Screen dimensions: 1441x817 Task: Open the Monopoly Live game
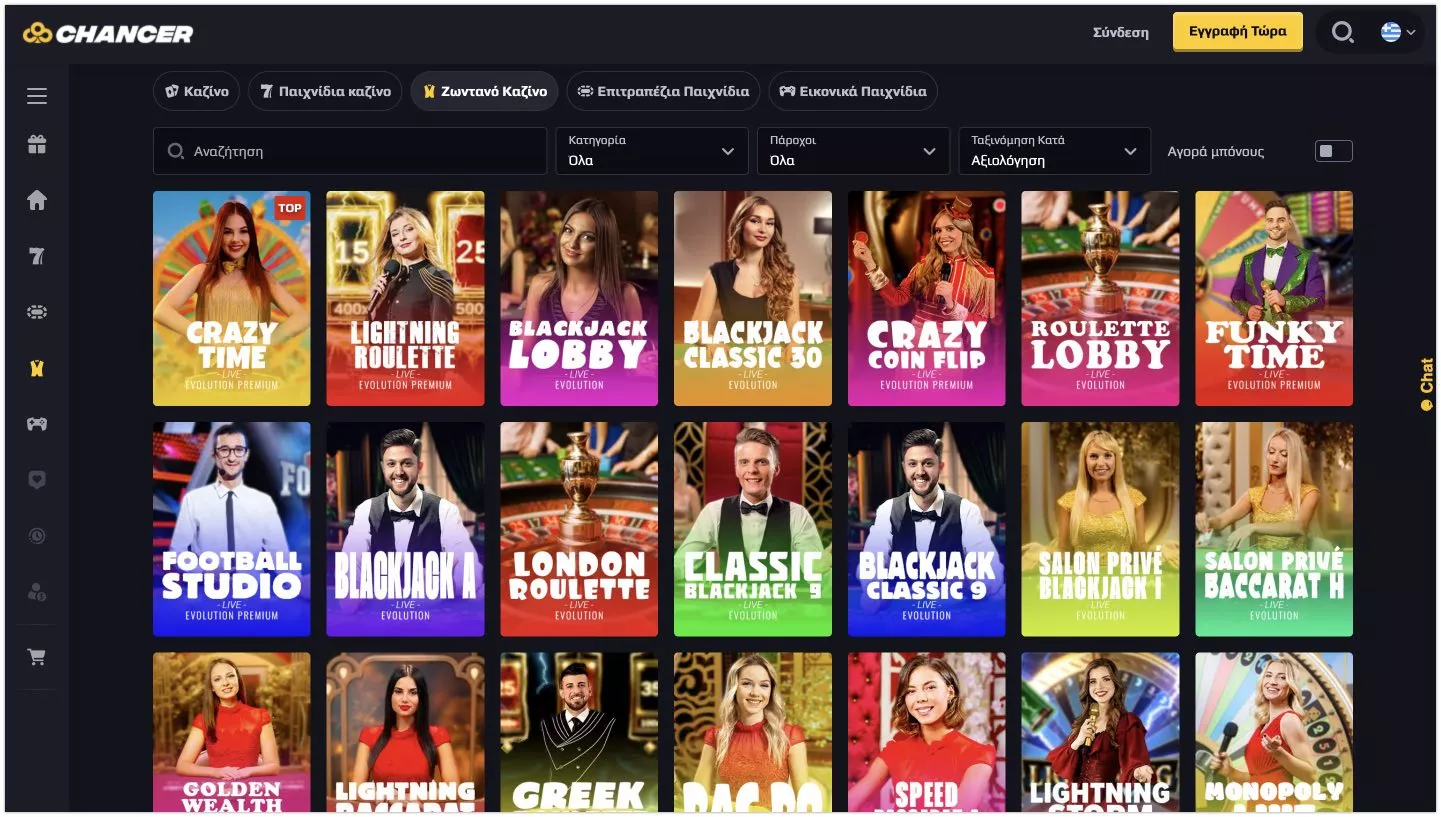pyautogui.click(x=1274, y=732)
